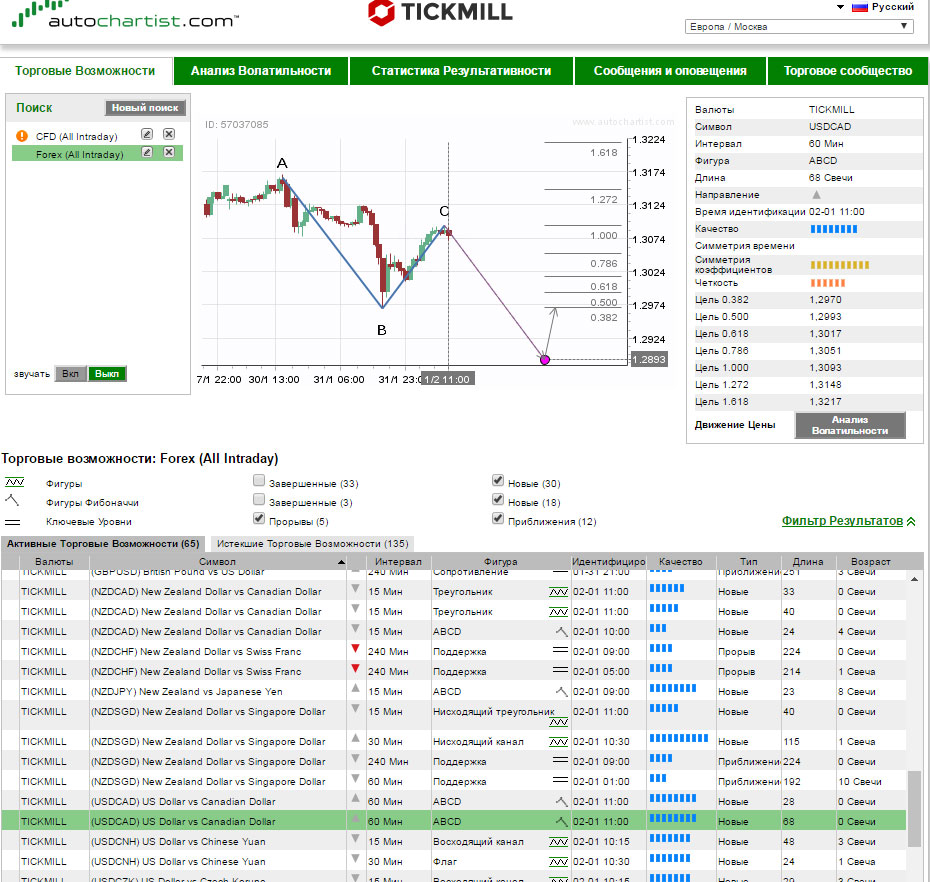Image resolution: width=930 pixels, height=882 pixels.
Task: Click support level icon for NZDSGD 240 min
Action: [560, 761]
